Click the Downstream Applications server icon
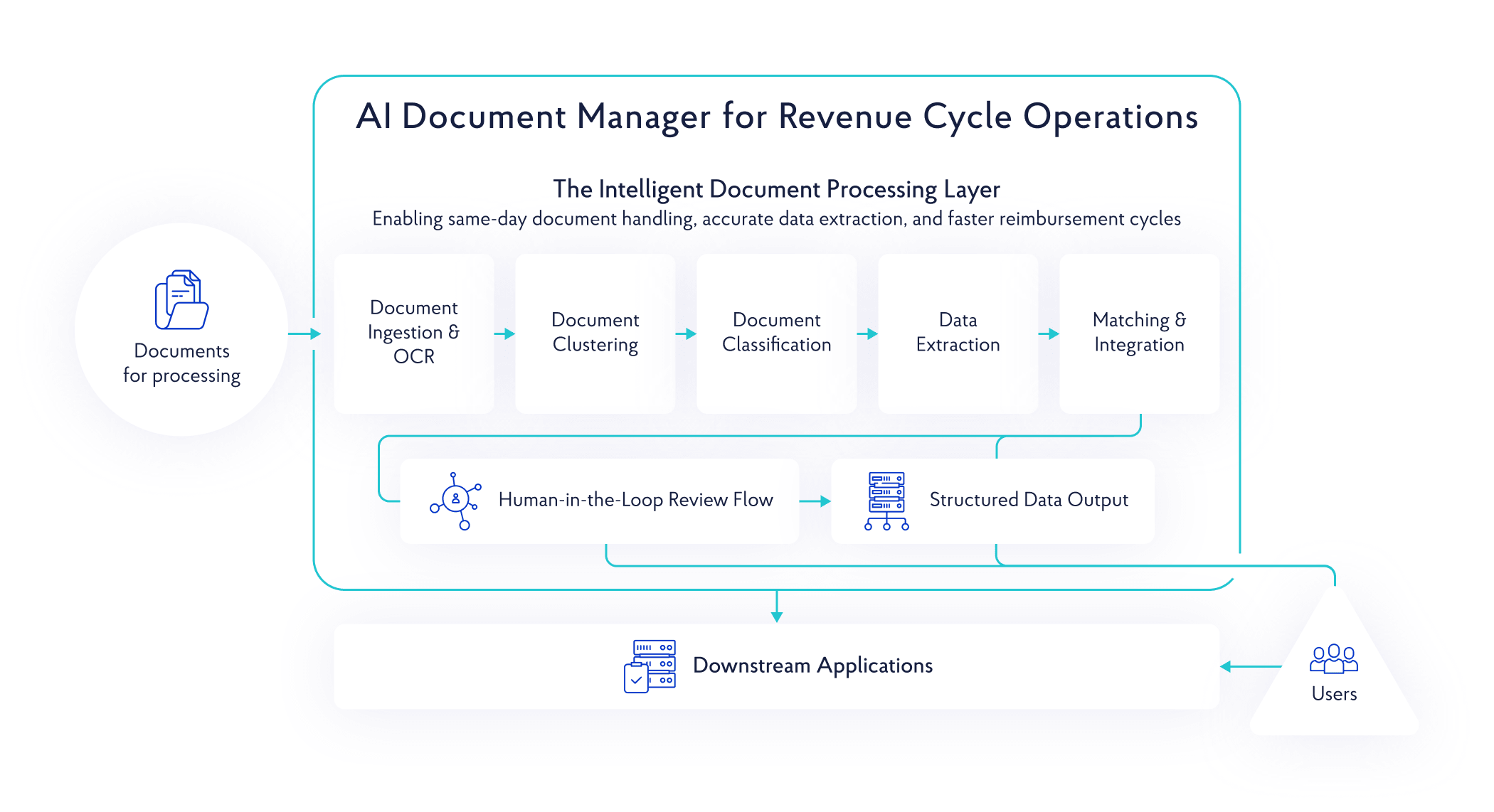The height and width of the screenshot is (812, 1494). click(650, 666)
